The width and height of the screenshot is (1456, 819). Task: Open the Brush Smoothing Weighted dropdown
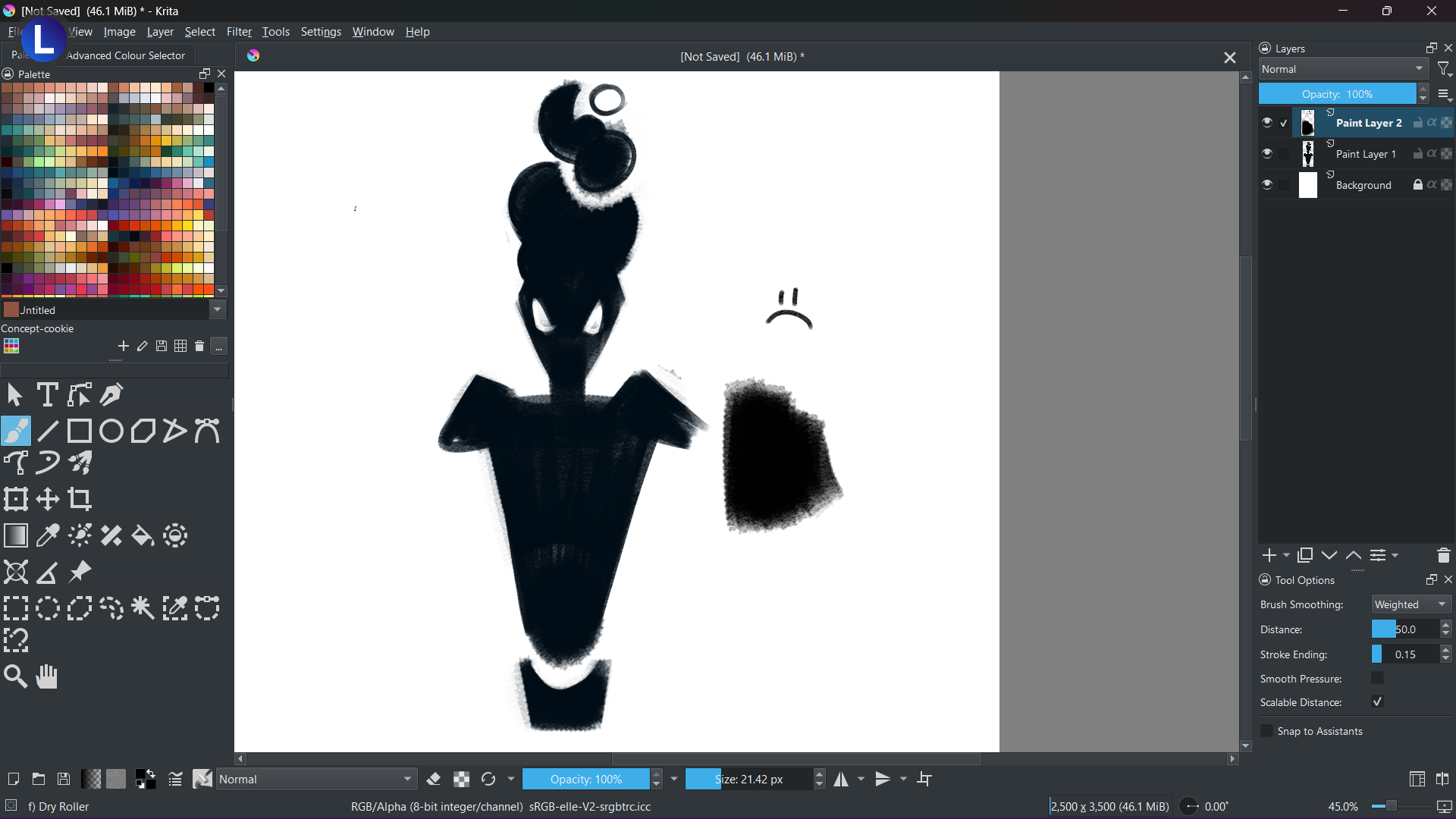pos(1411,604)
